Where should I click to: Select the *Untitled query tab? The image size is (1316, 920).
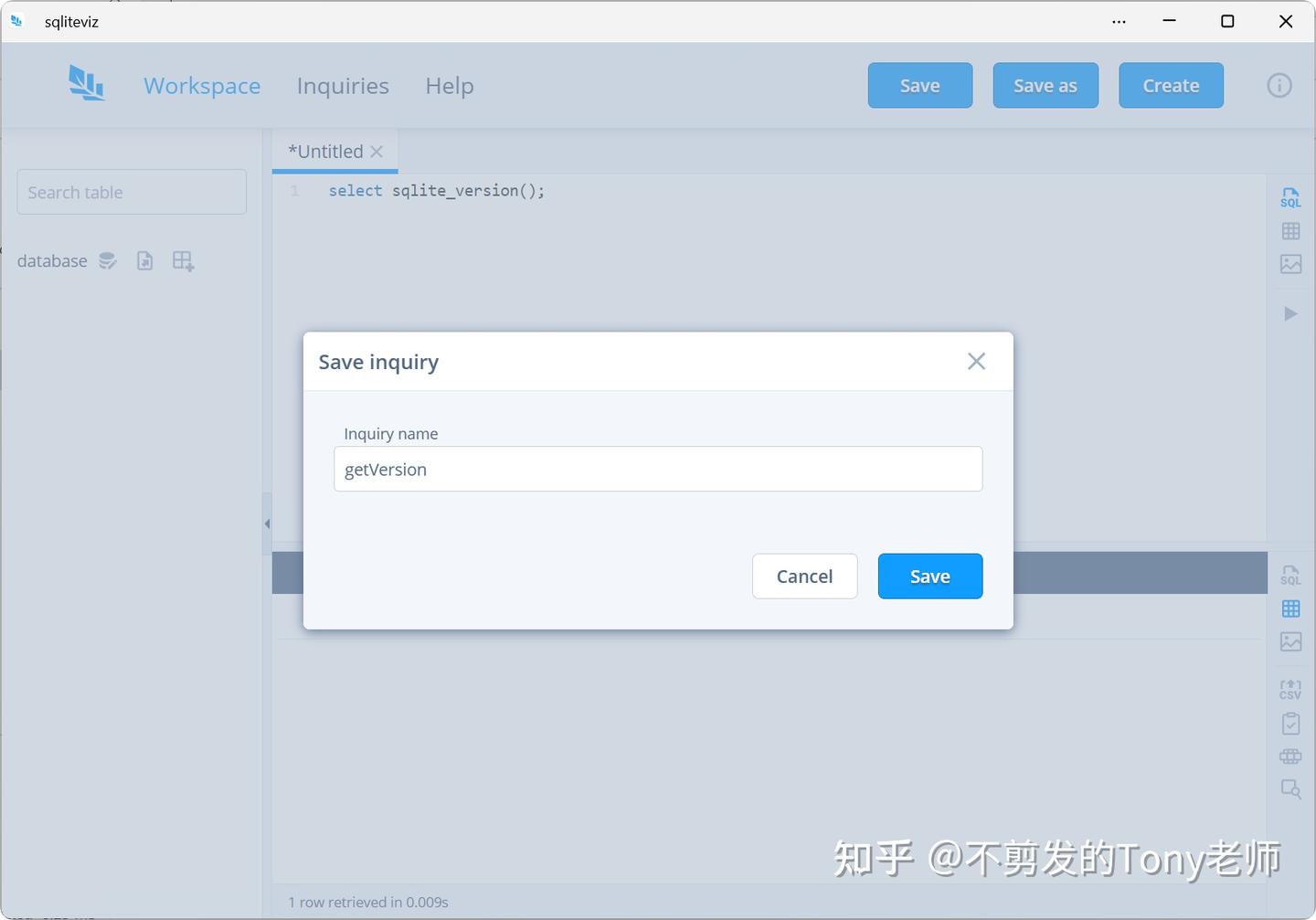coord(326,151)
